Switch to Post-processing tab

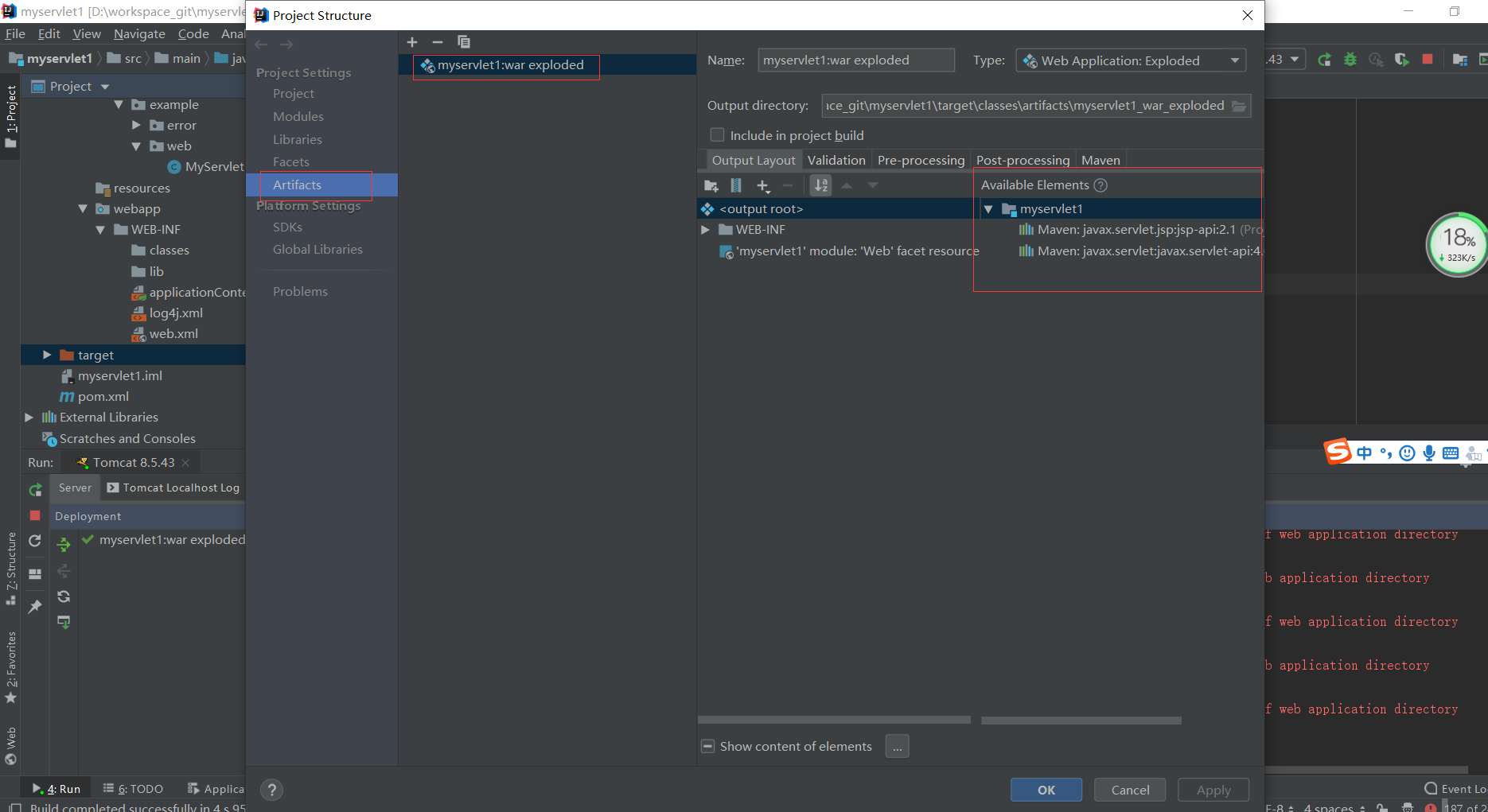[1023, 160]
